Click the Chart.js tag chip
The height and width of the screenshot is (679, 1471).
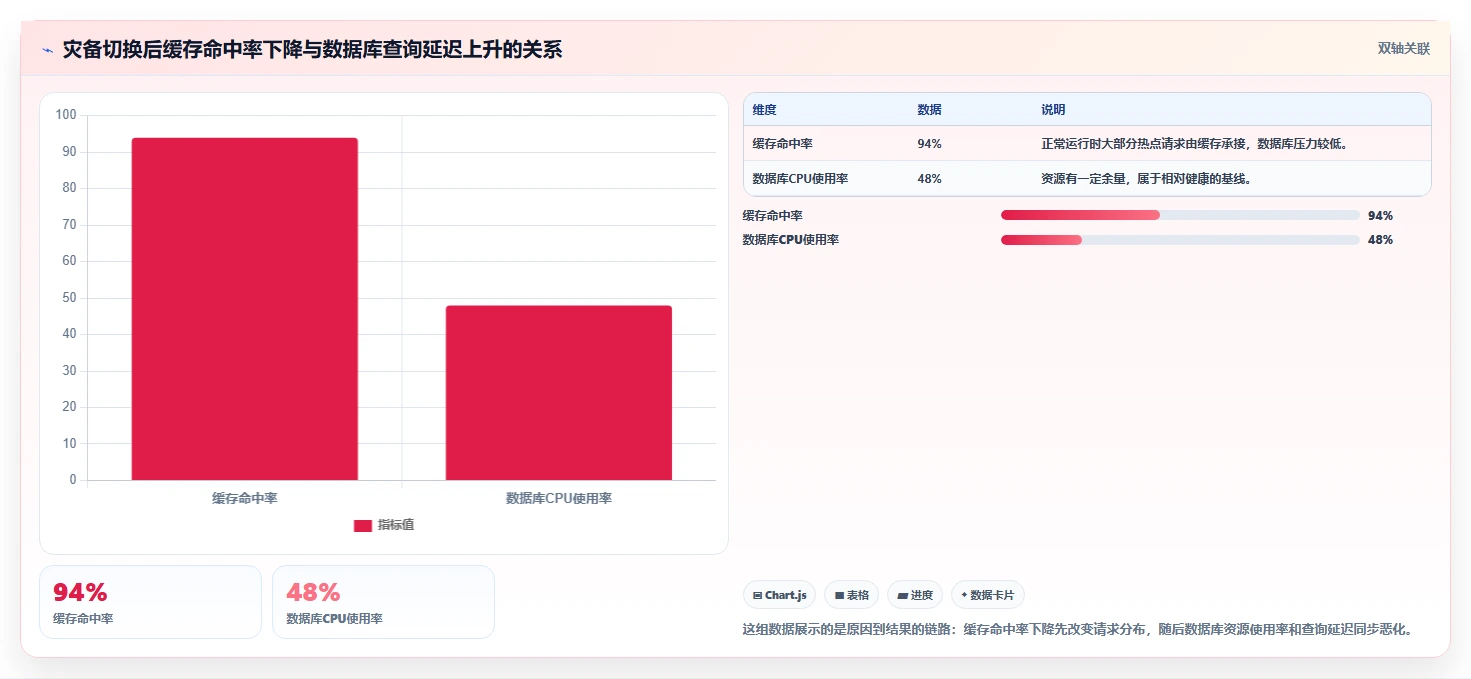pyautogui.click(x=780, y=595)
